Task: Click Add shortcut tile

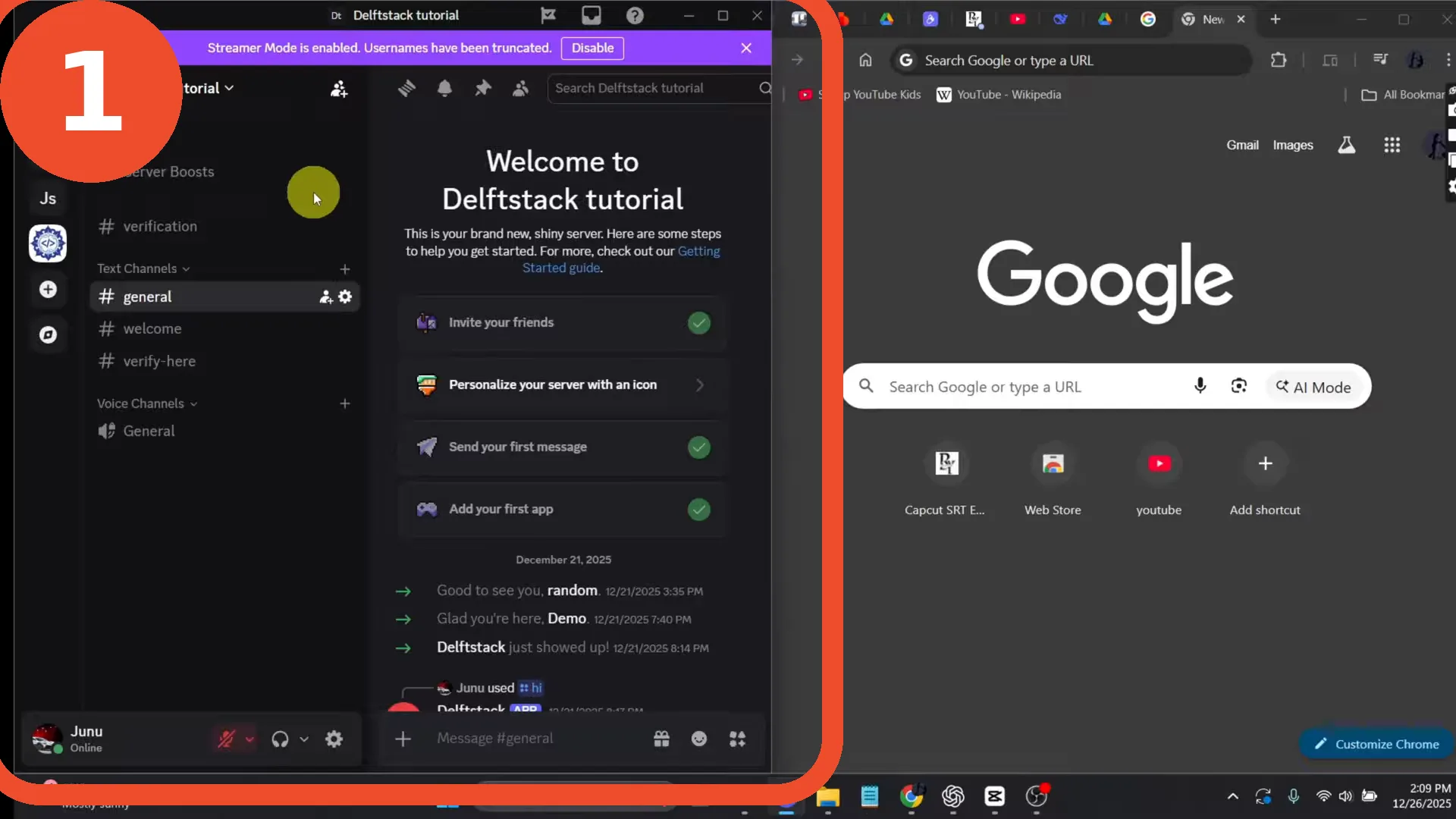Action: [1265, 479]
